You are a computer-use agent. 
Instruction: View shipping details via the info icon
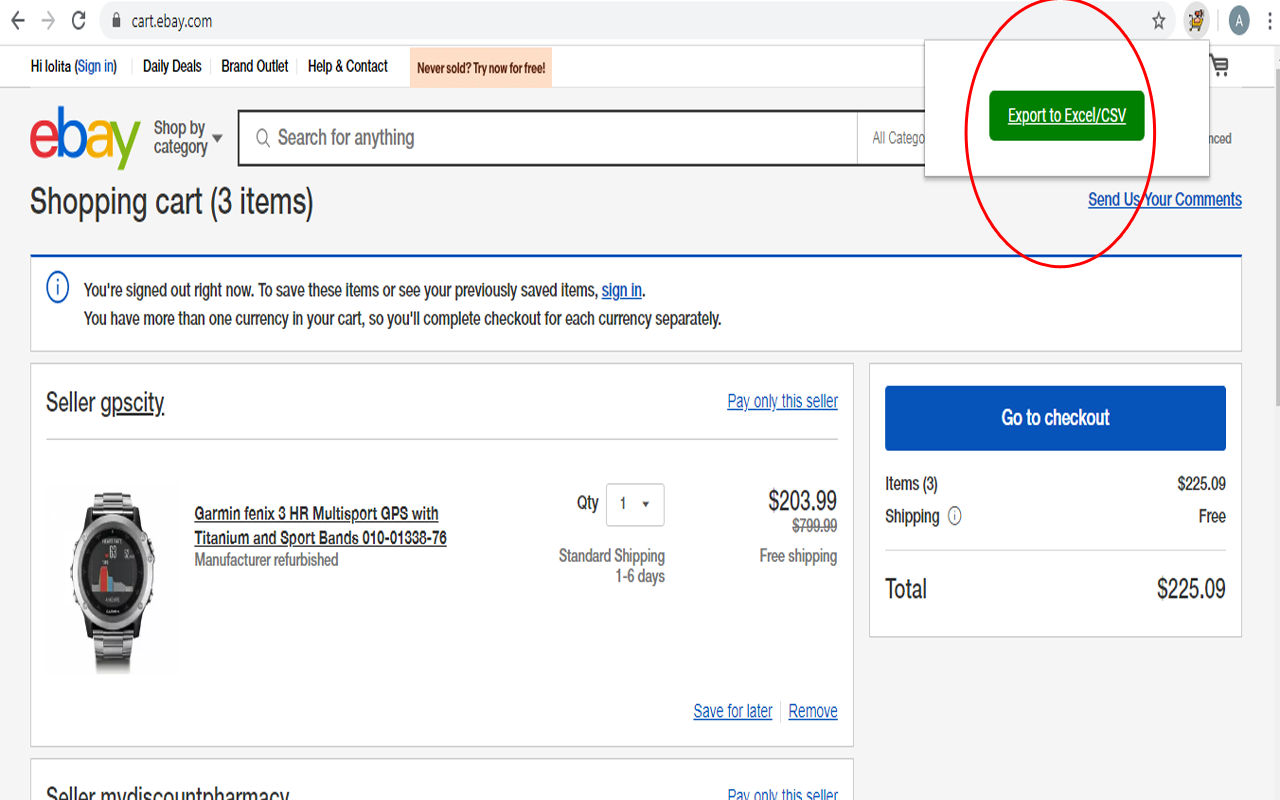pyautogui.click(x=954, y=516)
